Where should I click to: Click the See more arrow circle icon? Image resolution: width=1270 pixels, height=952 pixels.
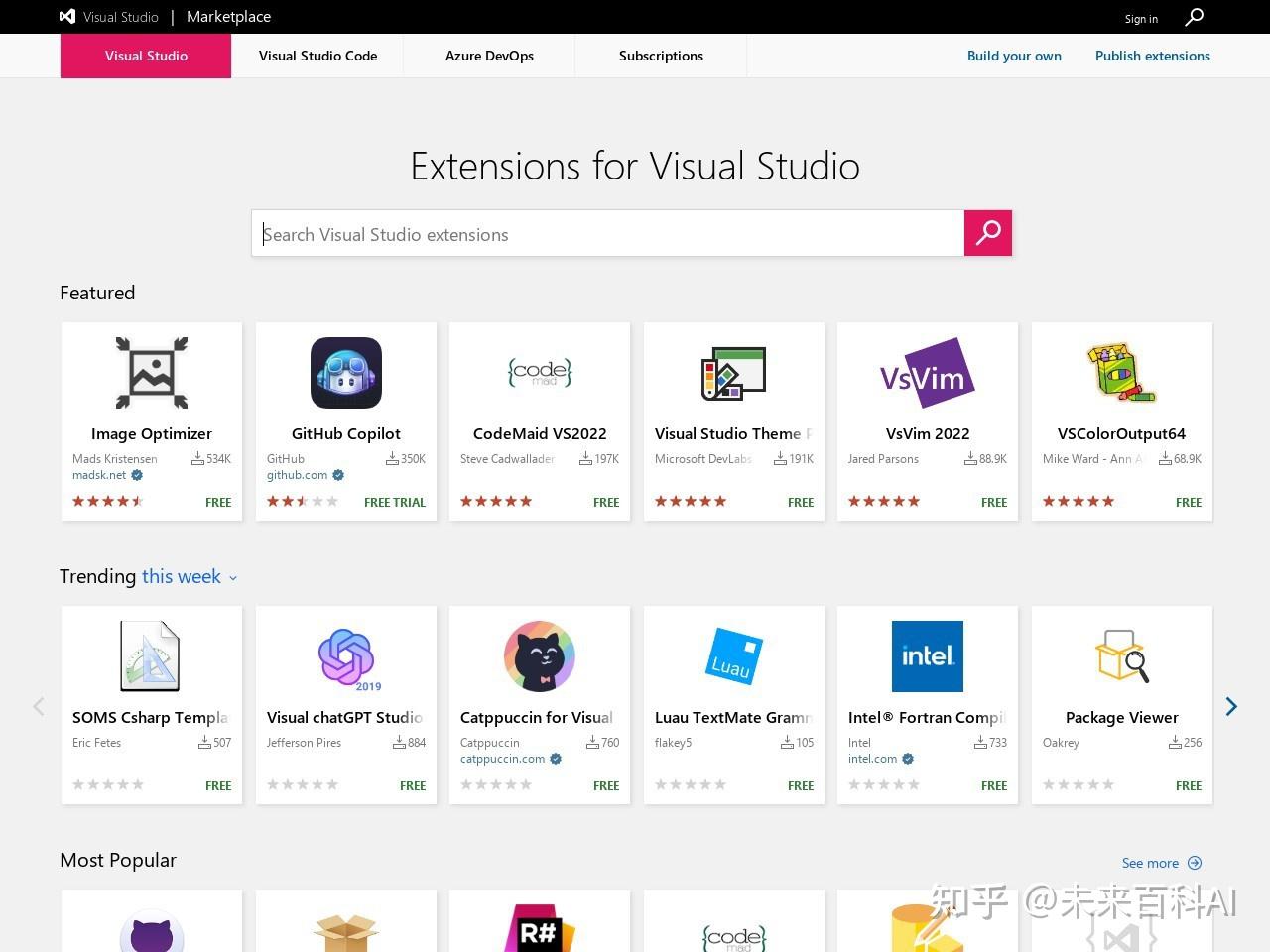coord(1195,863)
